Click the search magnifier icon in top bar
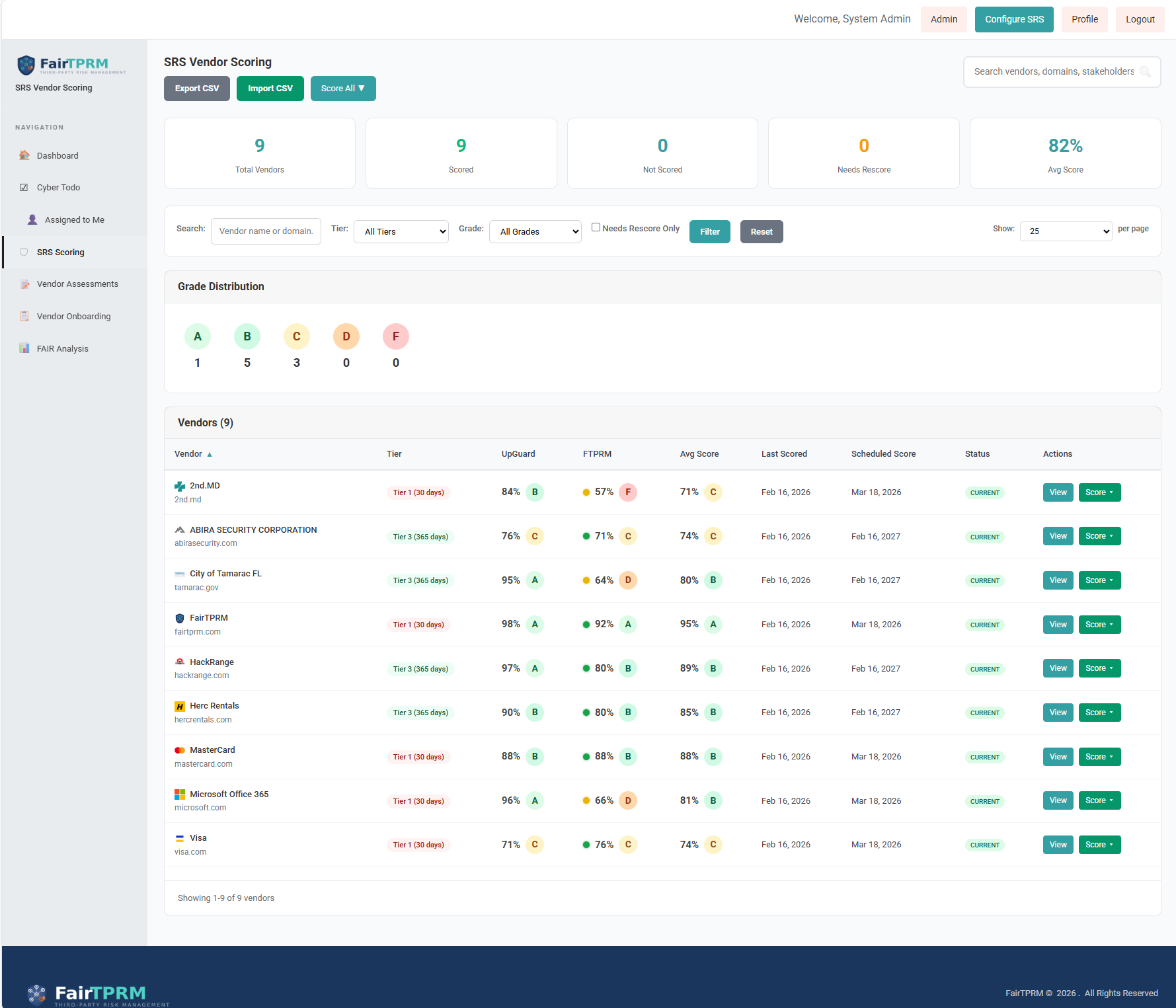 tap(1145, 71)
